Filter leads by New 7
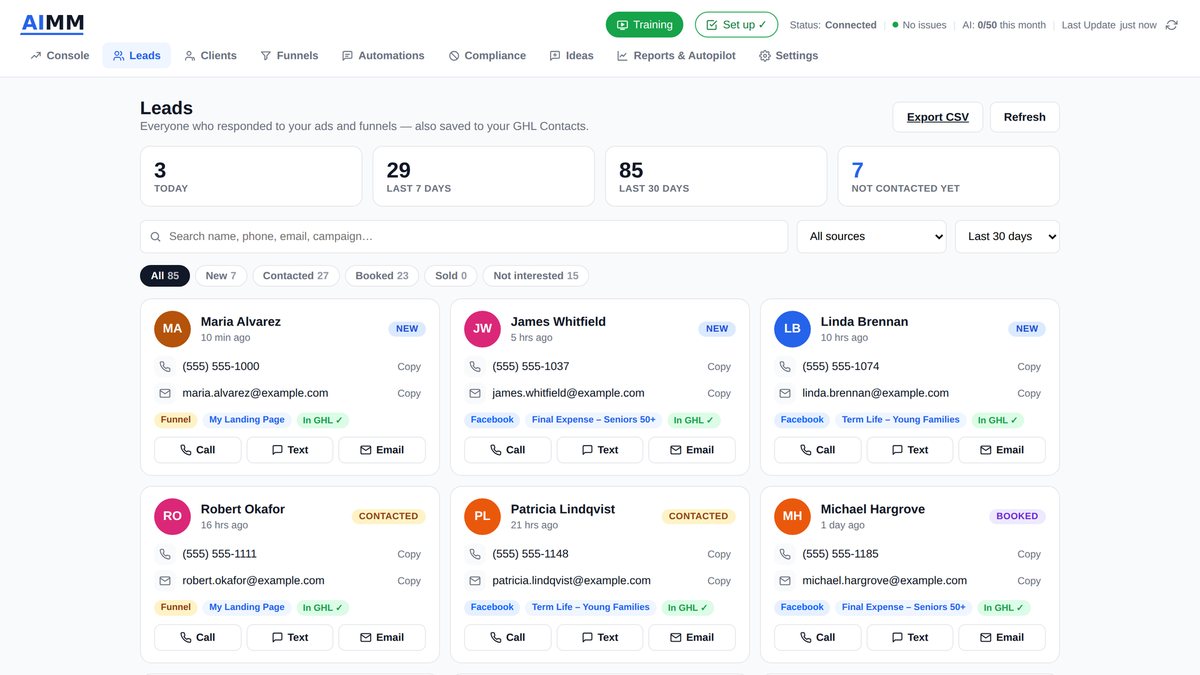The height and width of the screenshot is (675, 1200). [221, 276]
